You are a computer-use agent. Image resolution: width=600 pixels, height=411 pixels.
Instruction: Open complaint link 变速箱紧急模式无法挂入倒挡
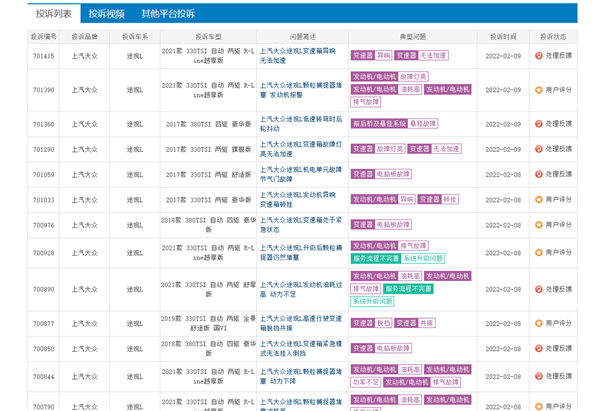click(x=301, y=348)
